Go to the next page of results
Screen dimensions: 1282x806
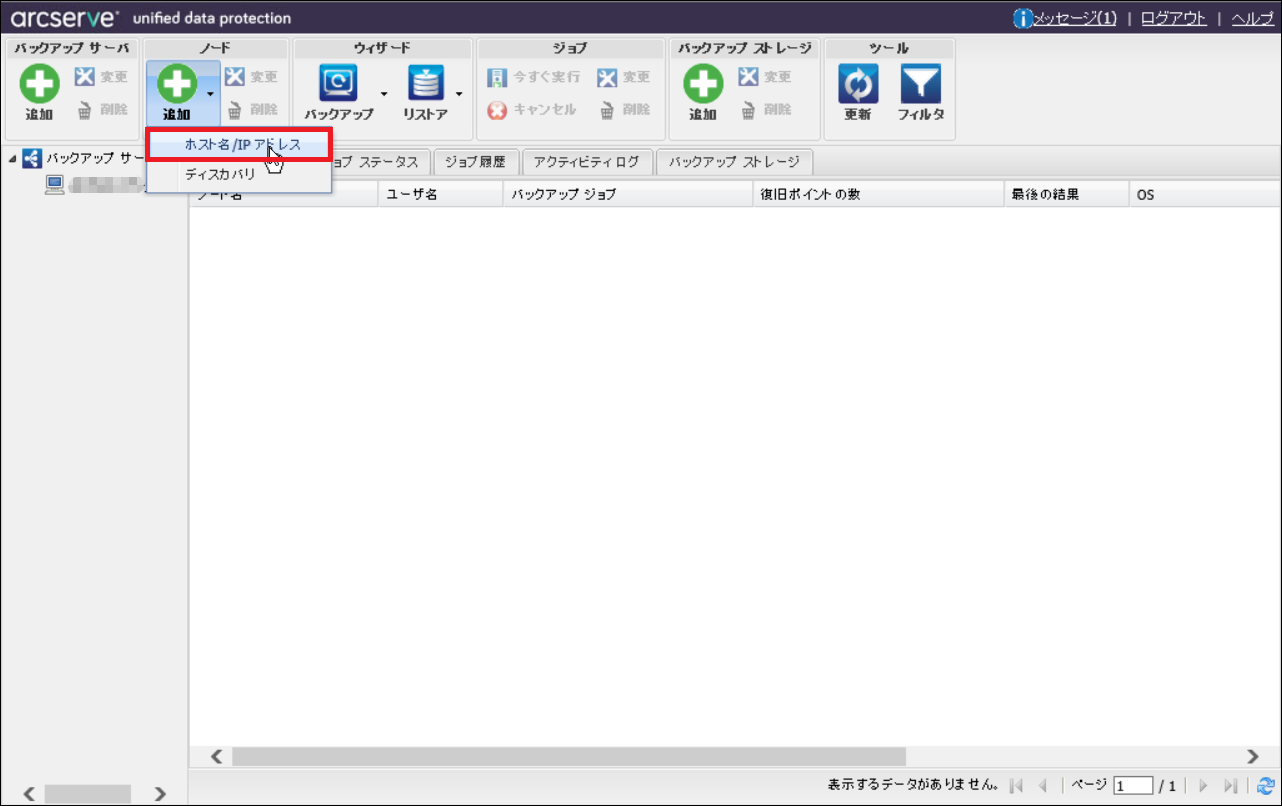1204,786
